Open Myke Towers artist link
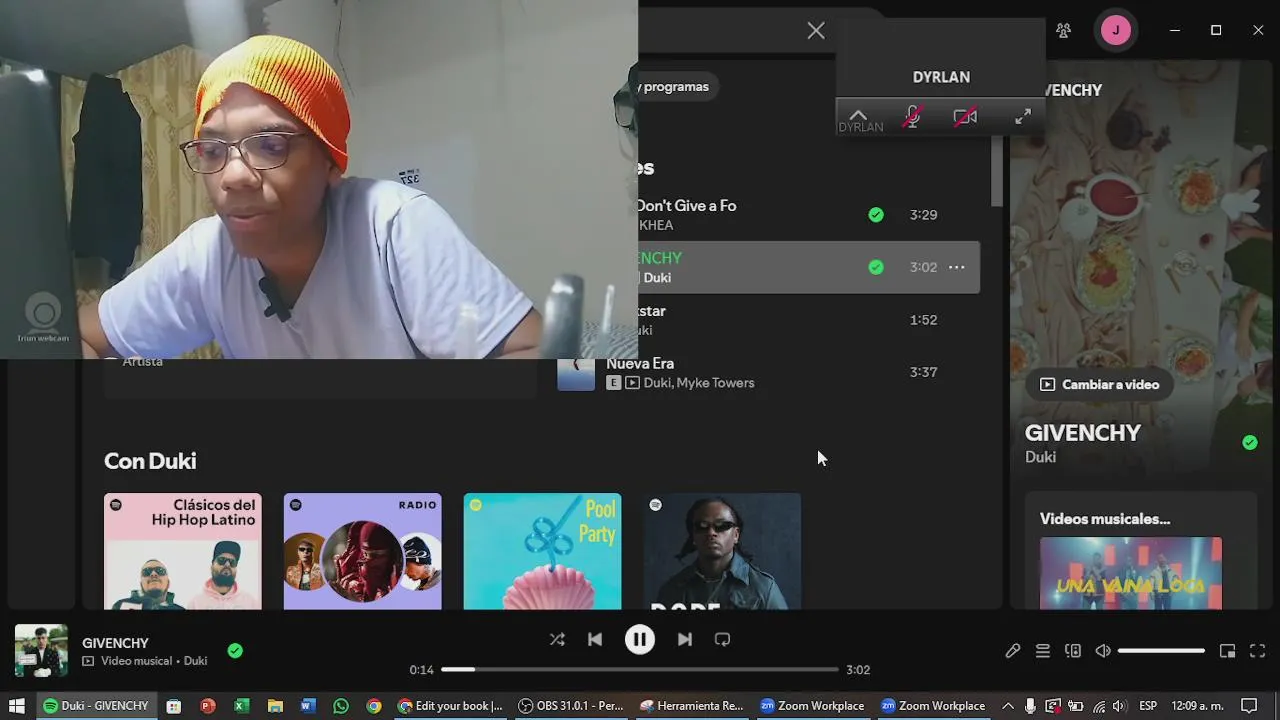 (x=715, y=383)
